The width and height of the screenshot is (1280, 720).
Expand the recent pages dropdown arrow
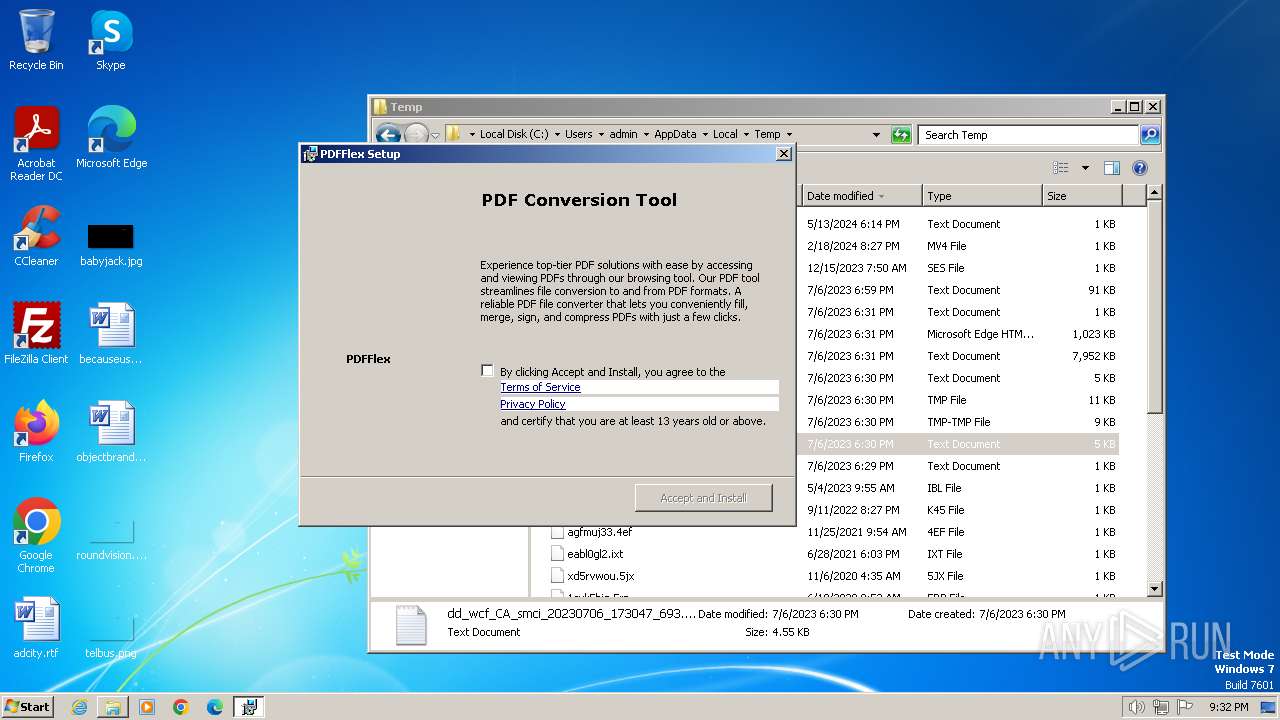click(x=435, y=134)
